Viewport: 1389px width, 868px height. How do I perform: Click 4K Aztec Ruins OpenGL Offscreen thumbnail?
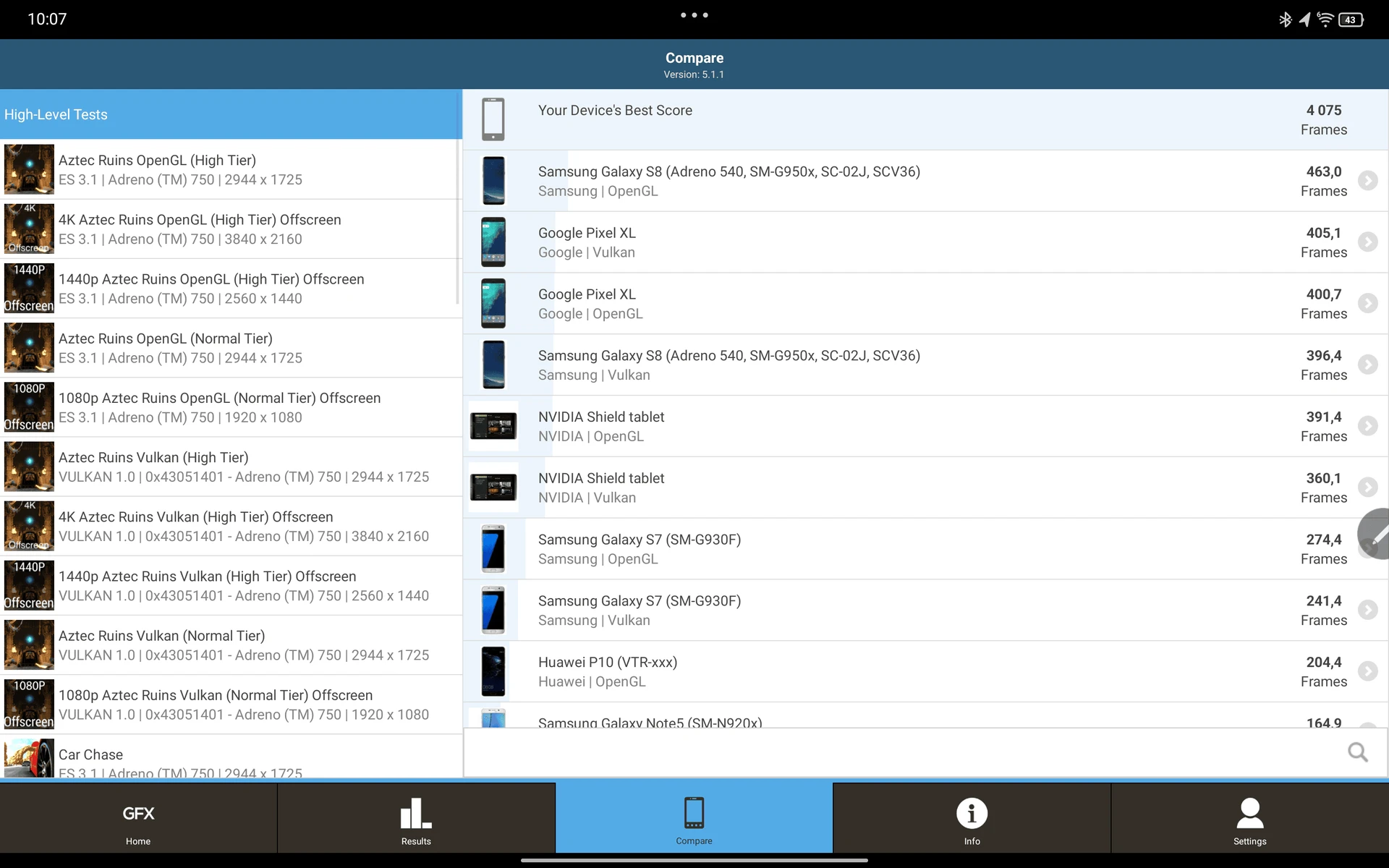tap(29, 229)
